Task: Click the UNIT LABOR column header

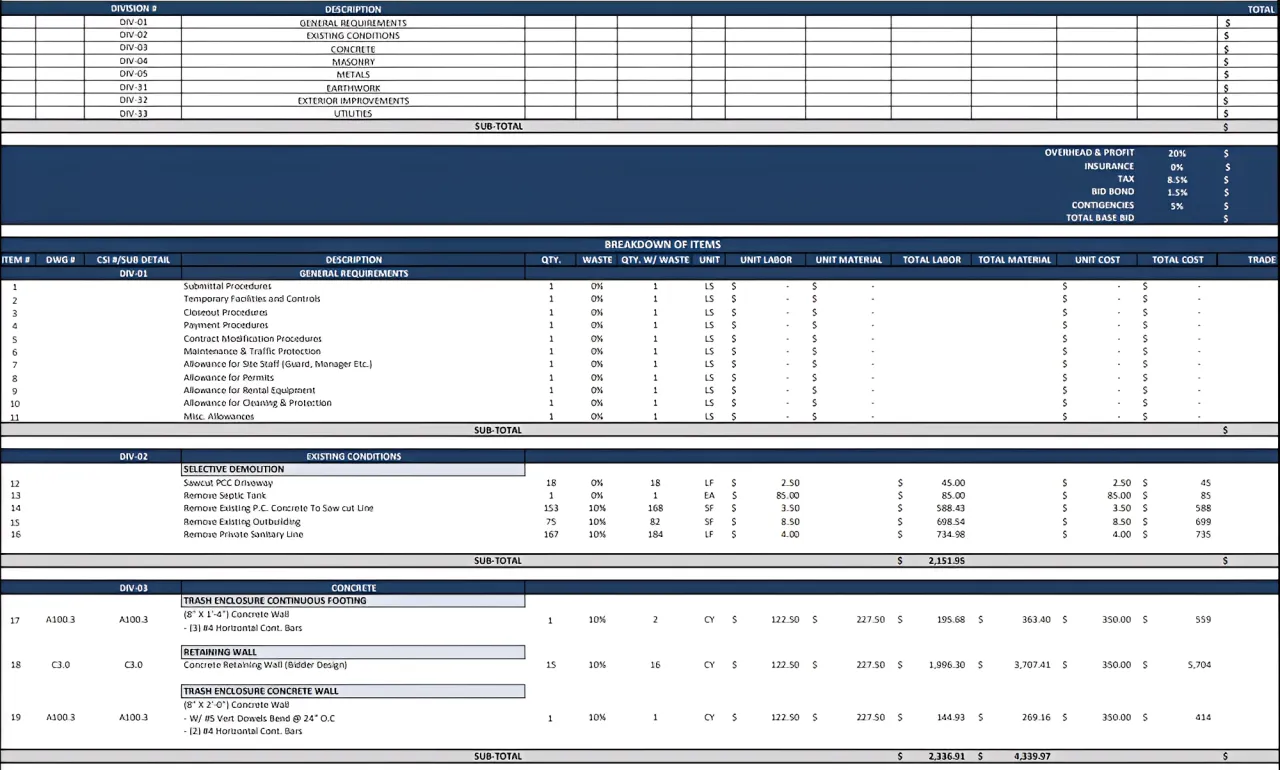Action: (765, 260)
